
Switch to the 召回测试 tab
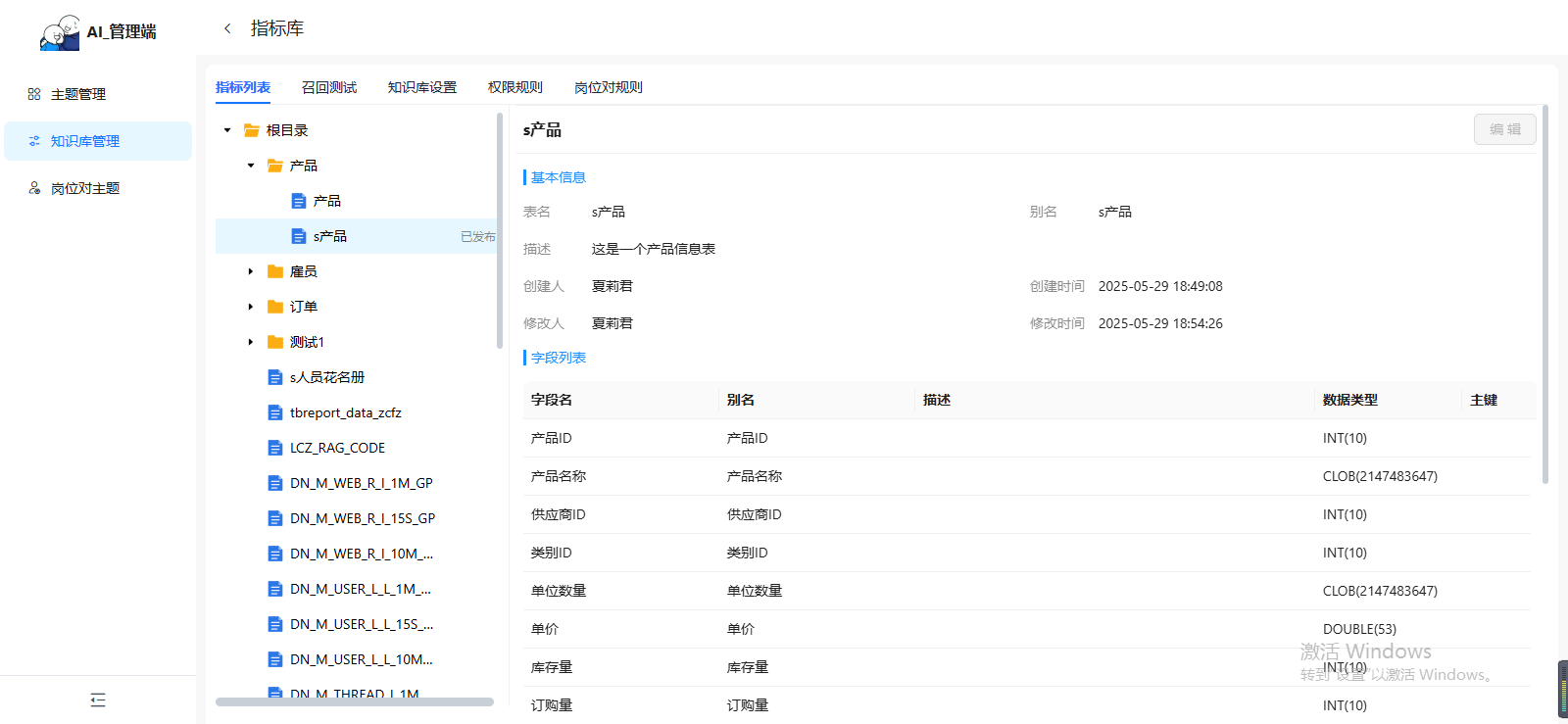[329, 87]
